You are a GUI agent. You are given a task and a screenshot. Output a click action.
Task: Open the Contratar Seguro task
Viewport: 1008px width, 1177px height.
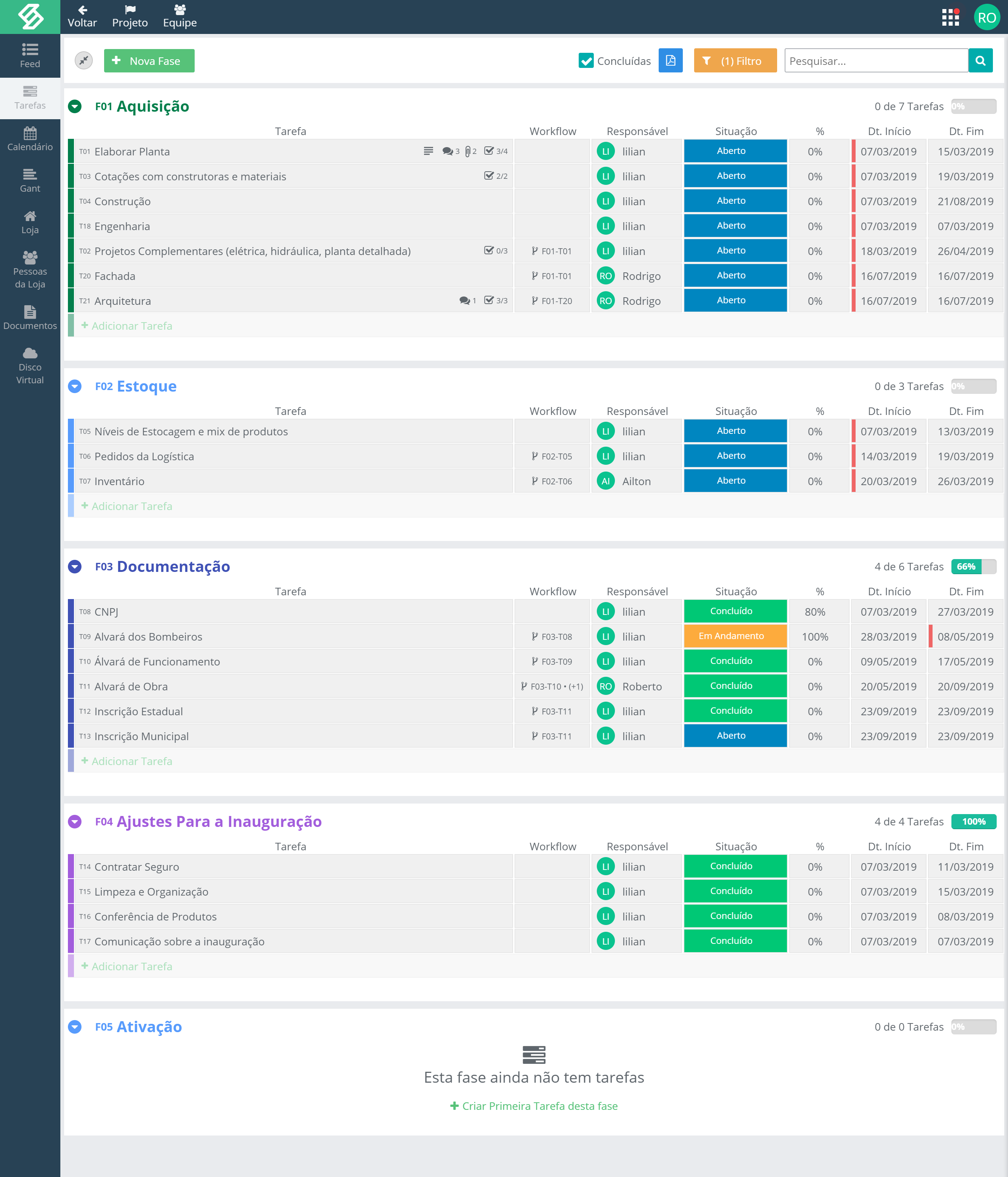(x=136, y=867)
